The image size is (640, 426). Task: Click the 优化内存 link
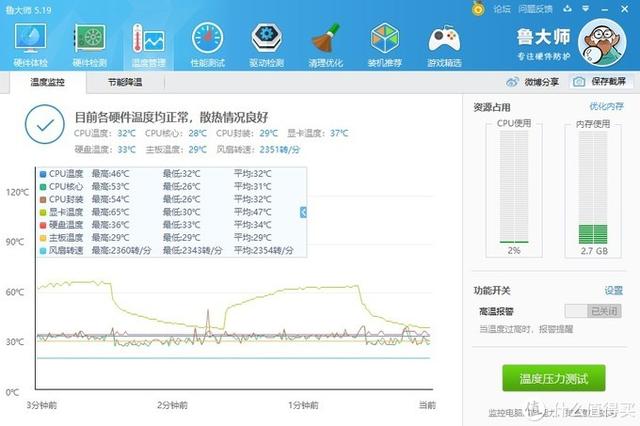click(606, 106)
